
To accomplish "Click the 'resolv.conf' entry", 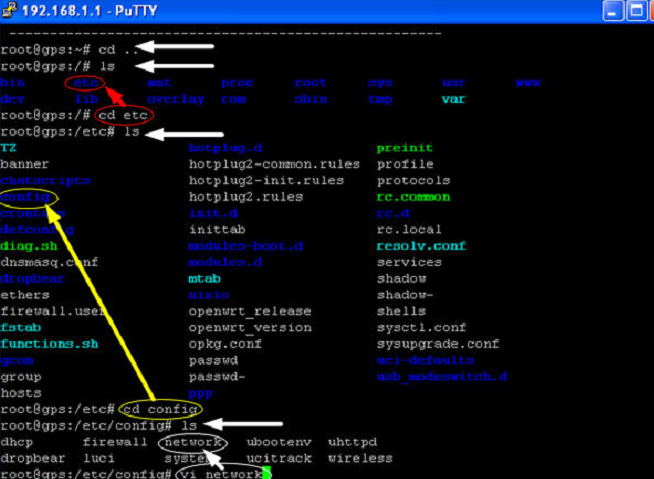I will pos(421,246).
